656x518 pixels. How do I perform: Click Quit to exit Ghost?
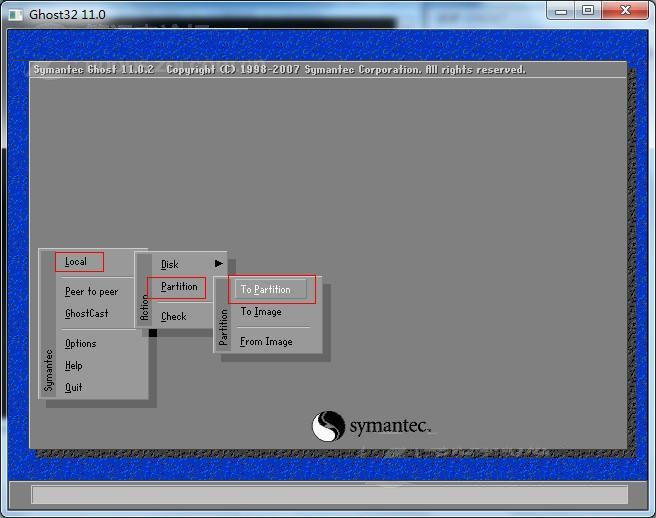pyautogui.click(x=74, y=387)
